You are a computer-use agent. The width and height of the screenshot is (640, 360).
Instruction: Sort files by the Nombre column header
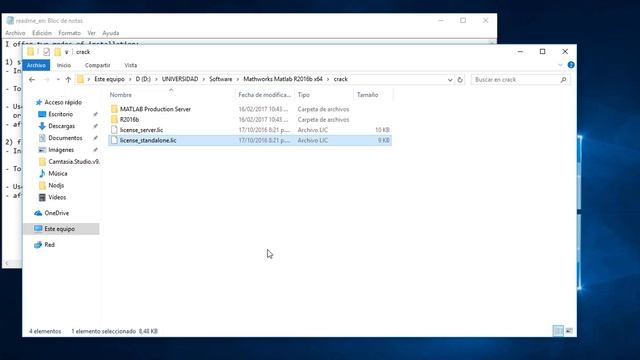click(x=121, y=95)
